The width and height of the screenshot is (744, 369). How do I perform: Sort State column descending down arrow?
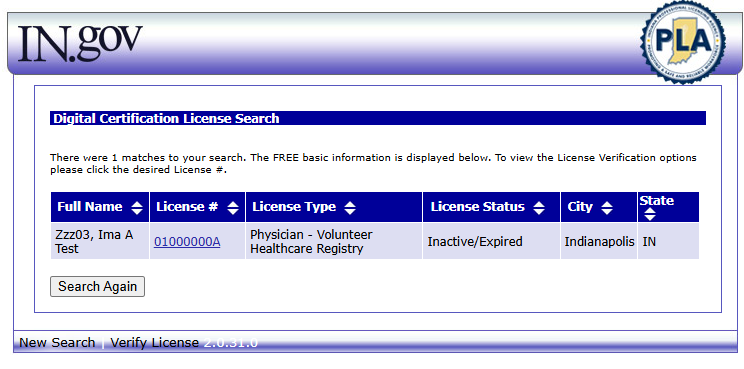650,217
